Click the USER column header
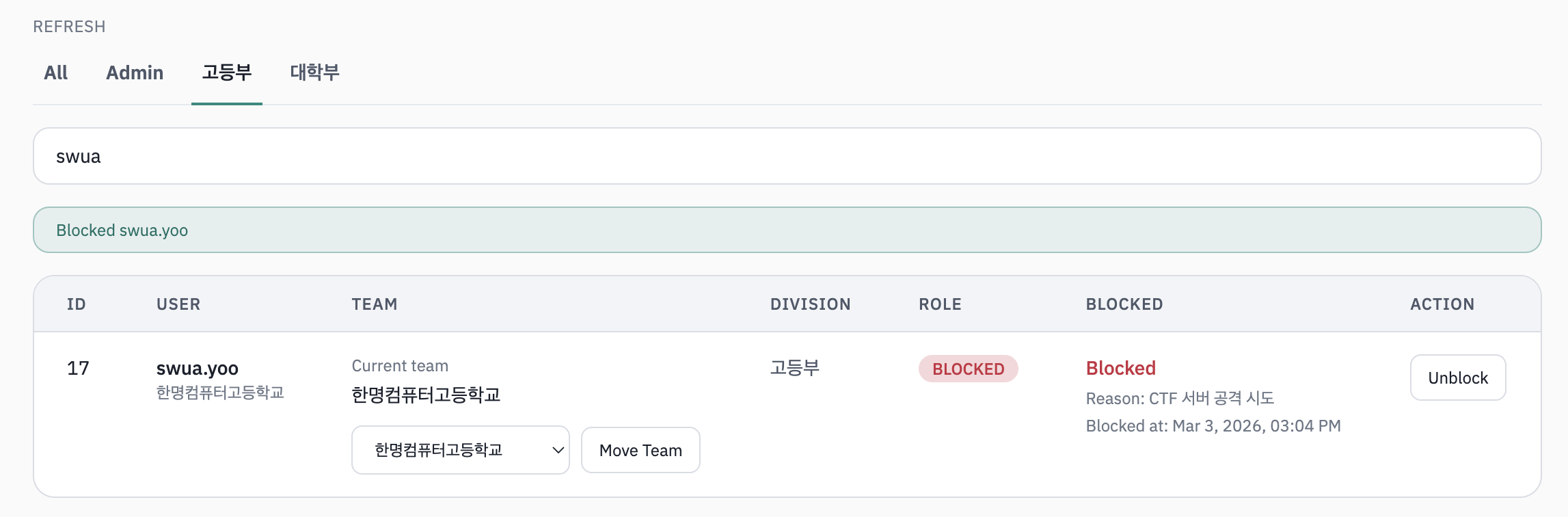Viewport: 1568px width, 517px height. (x=179, y=304)
